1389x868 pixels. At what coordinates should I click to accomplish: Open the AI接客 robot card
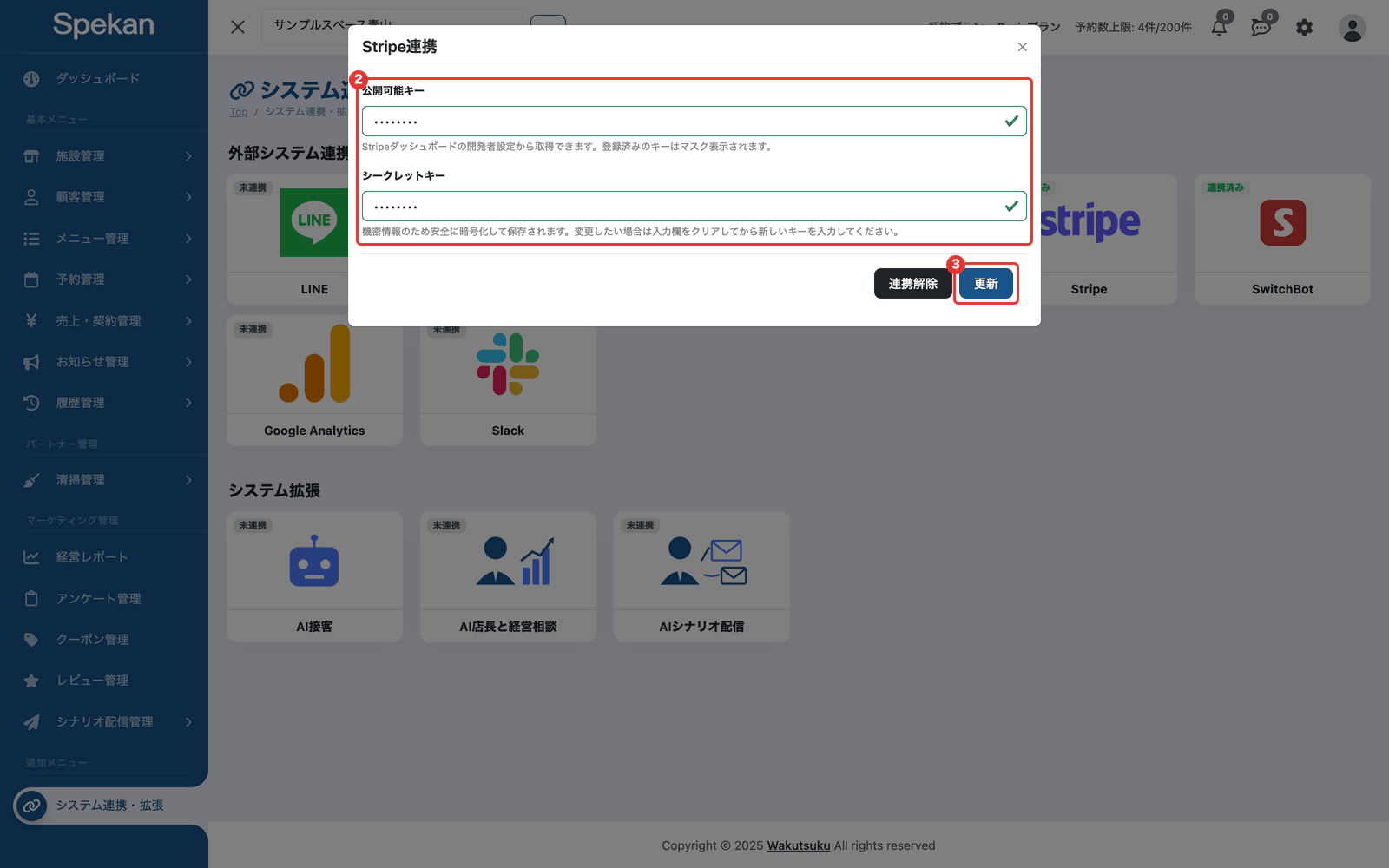point(314,577)
